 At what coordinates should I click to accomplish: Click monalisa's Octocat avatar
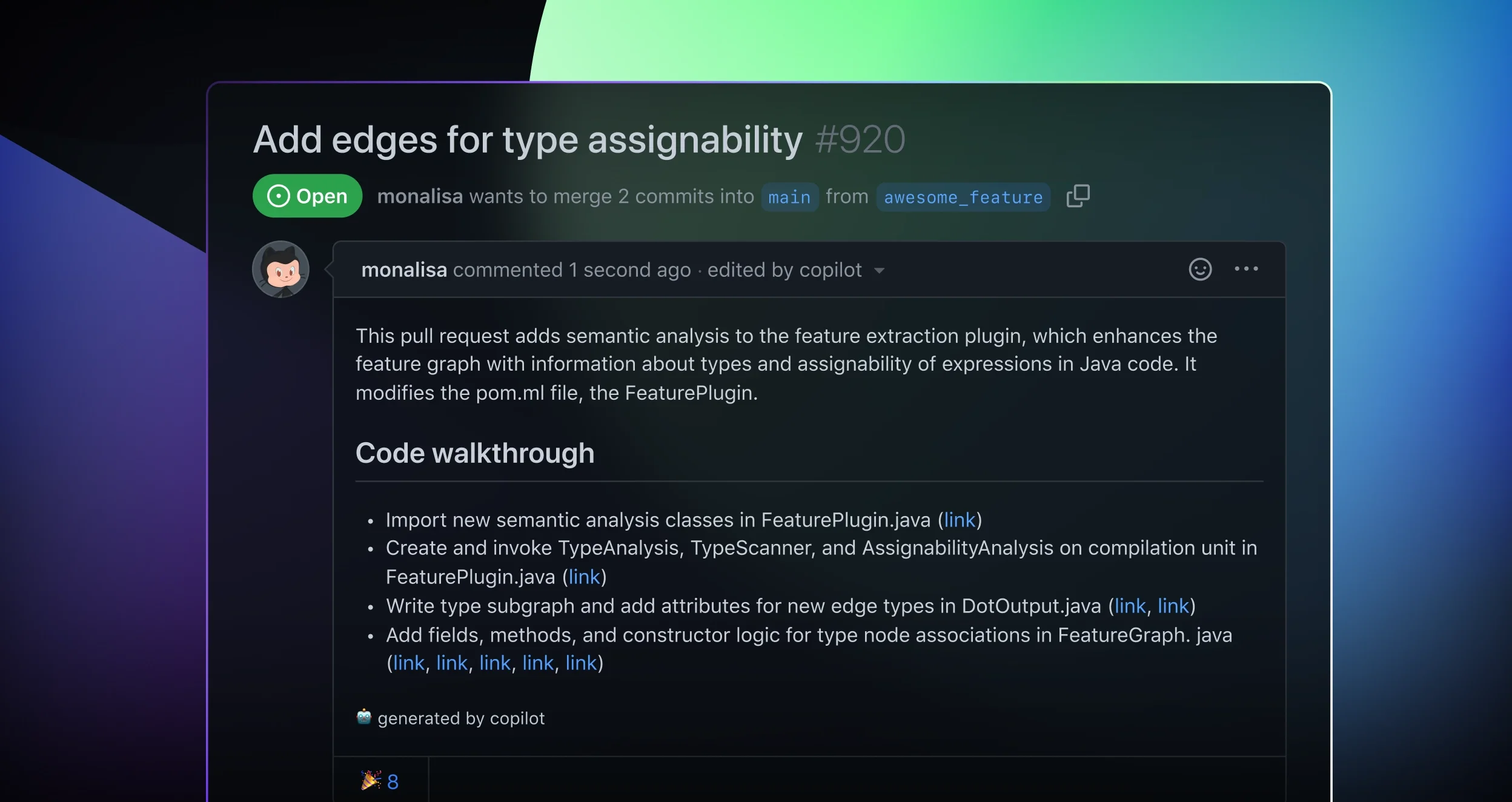point(280,270)
